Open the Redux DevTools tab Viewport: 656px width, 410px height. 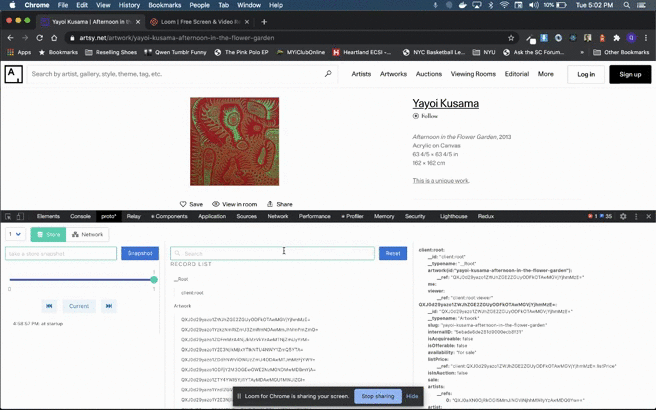[486, 216]
